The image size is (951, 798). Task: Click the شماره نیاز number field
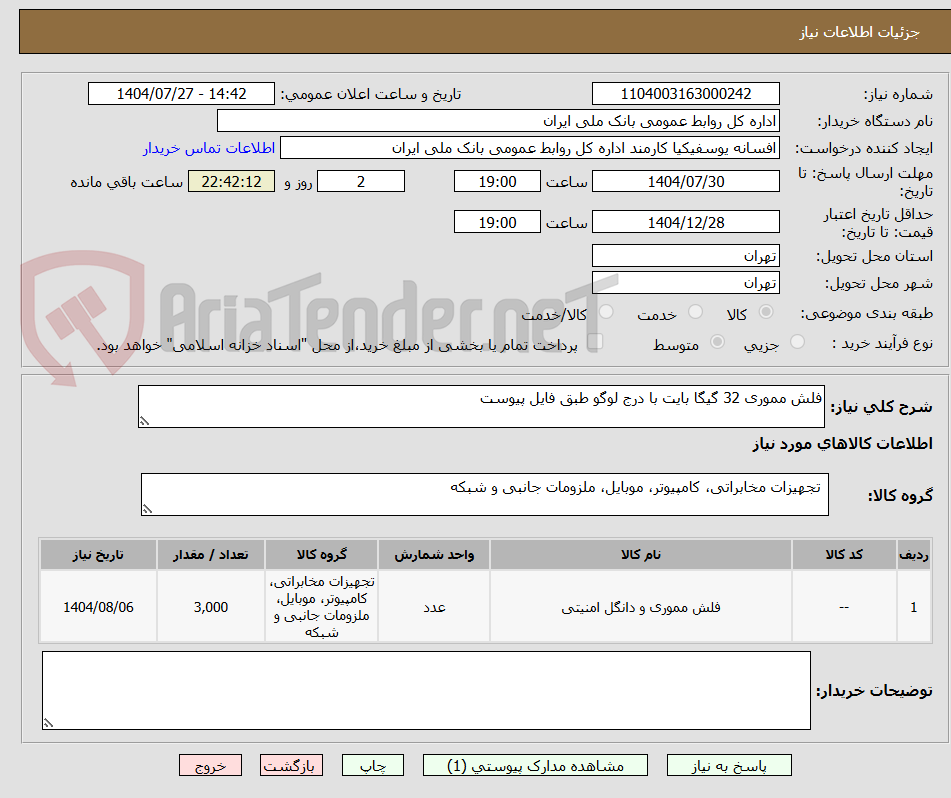(686, 93)
